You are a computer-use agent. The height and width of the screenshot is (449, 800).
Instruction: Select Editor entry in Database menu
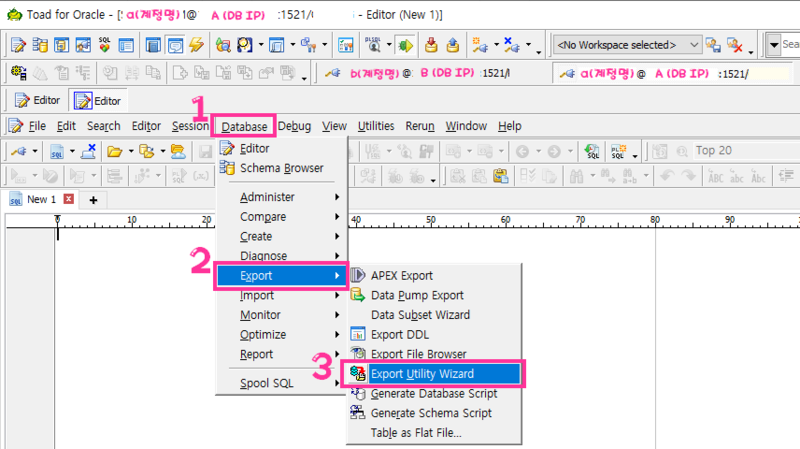click(x=281, y=148)
